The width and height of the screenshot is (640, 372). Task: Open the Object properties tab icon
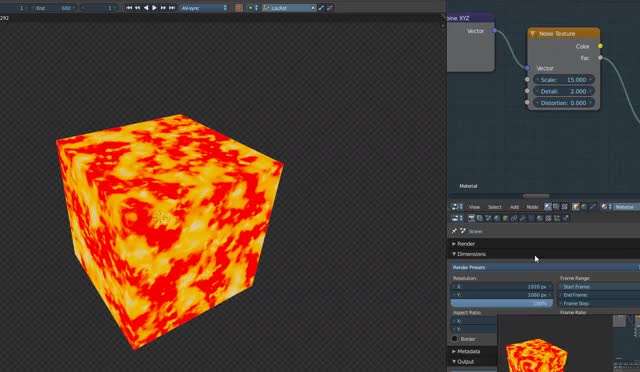tap(505, 218)
